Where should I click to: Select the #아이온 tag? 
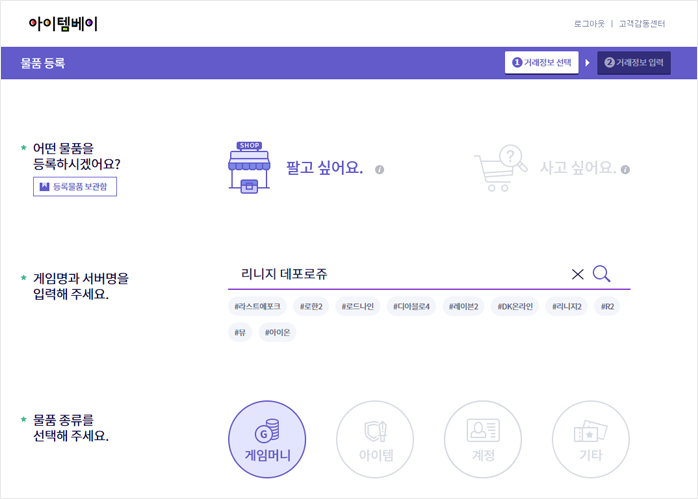(x=277, y=332)
